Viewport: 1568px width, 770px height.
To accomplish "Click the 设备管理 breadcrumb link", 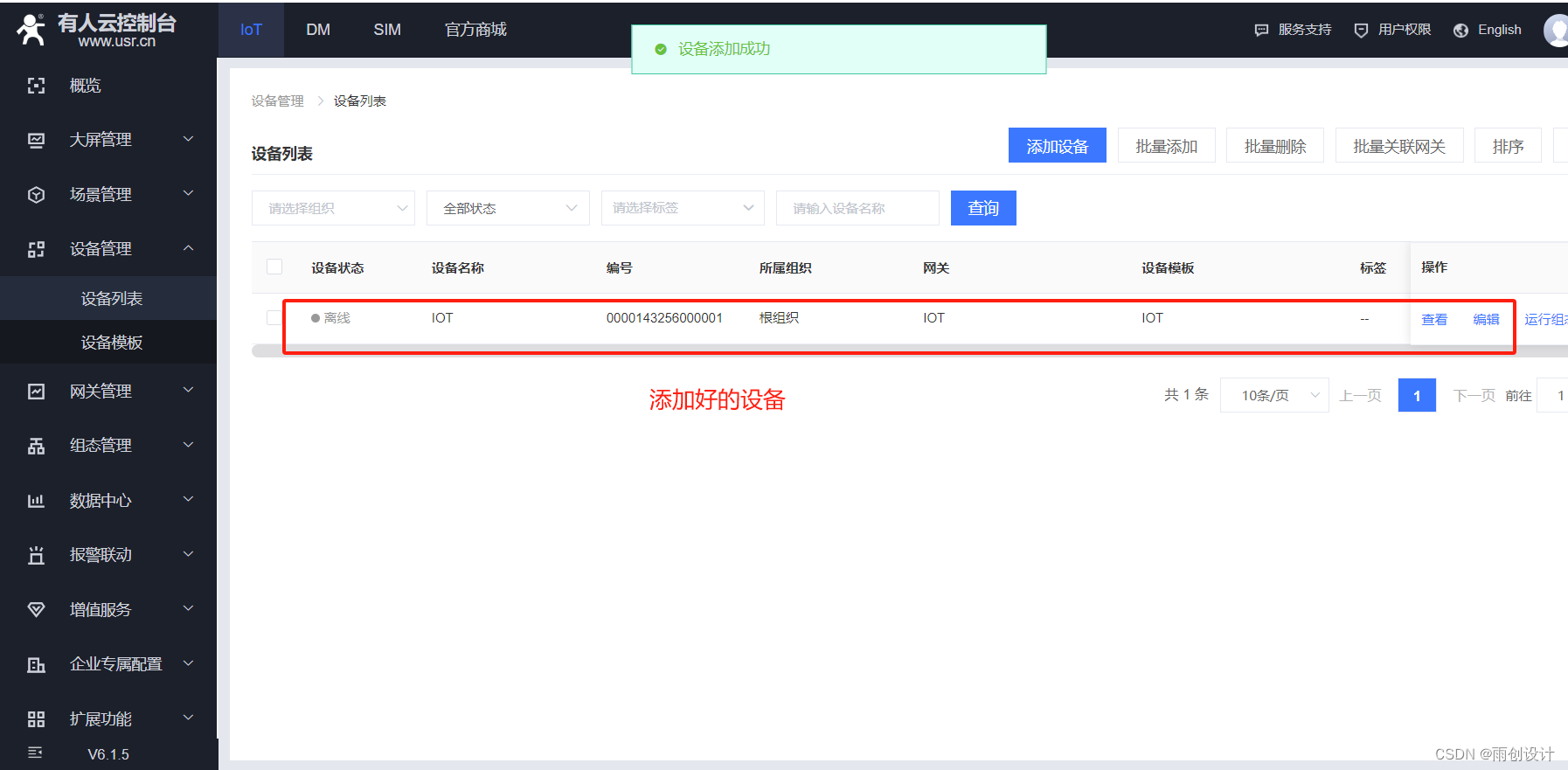I will point(278,101).
